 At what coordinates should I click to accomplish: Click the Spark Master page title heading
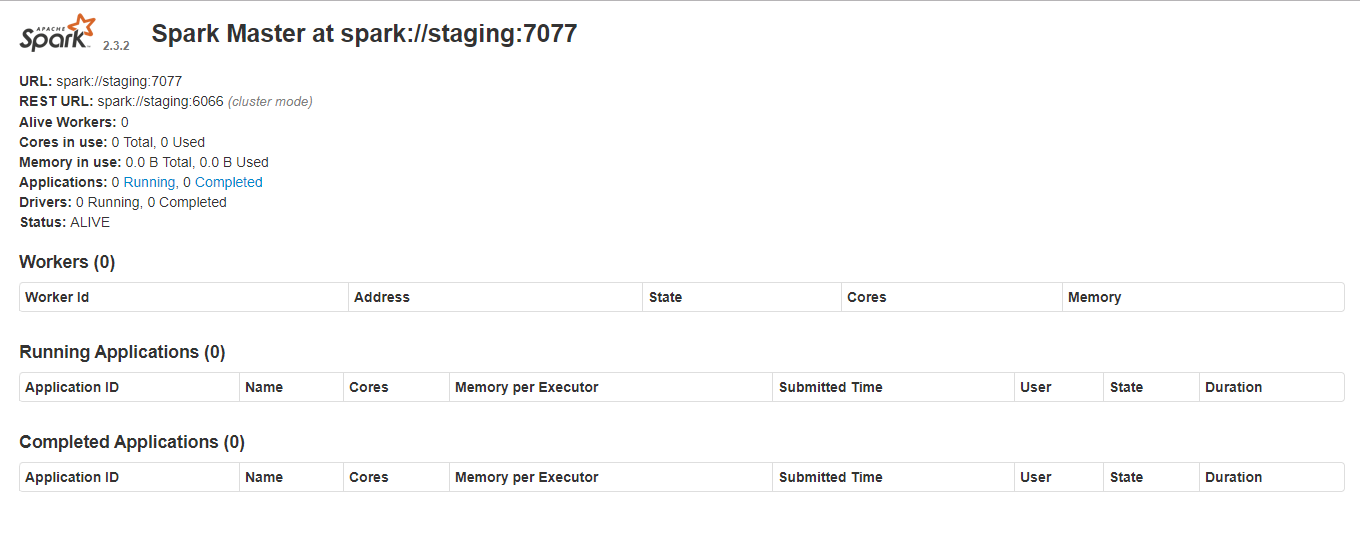(364, 33)
